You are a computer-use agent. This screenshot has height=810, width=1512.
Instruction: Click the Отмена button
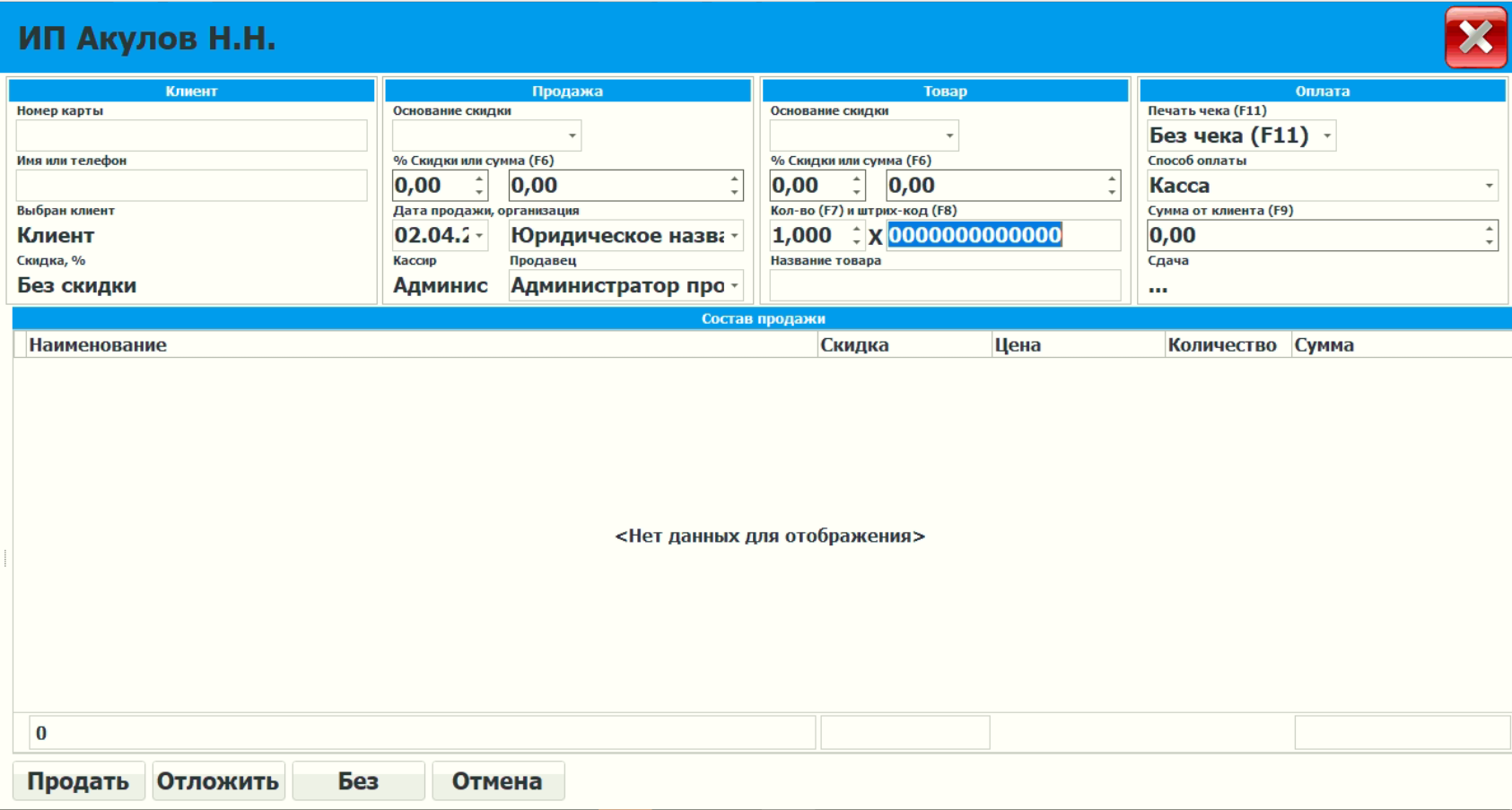[x=497, y=781]
